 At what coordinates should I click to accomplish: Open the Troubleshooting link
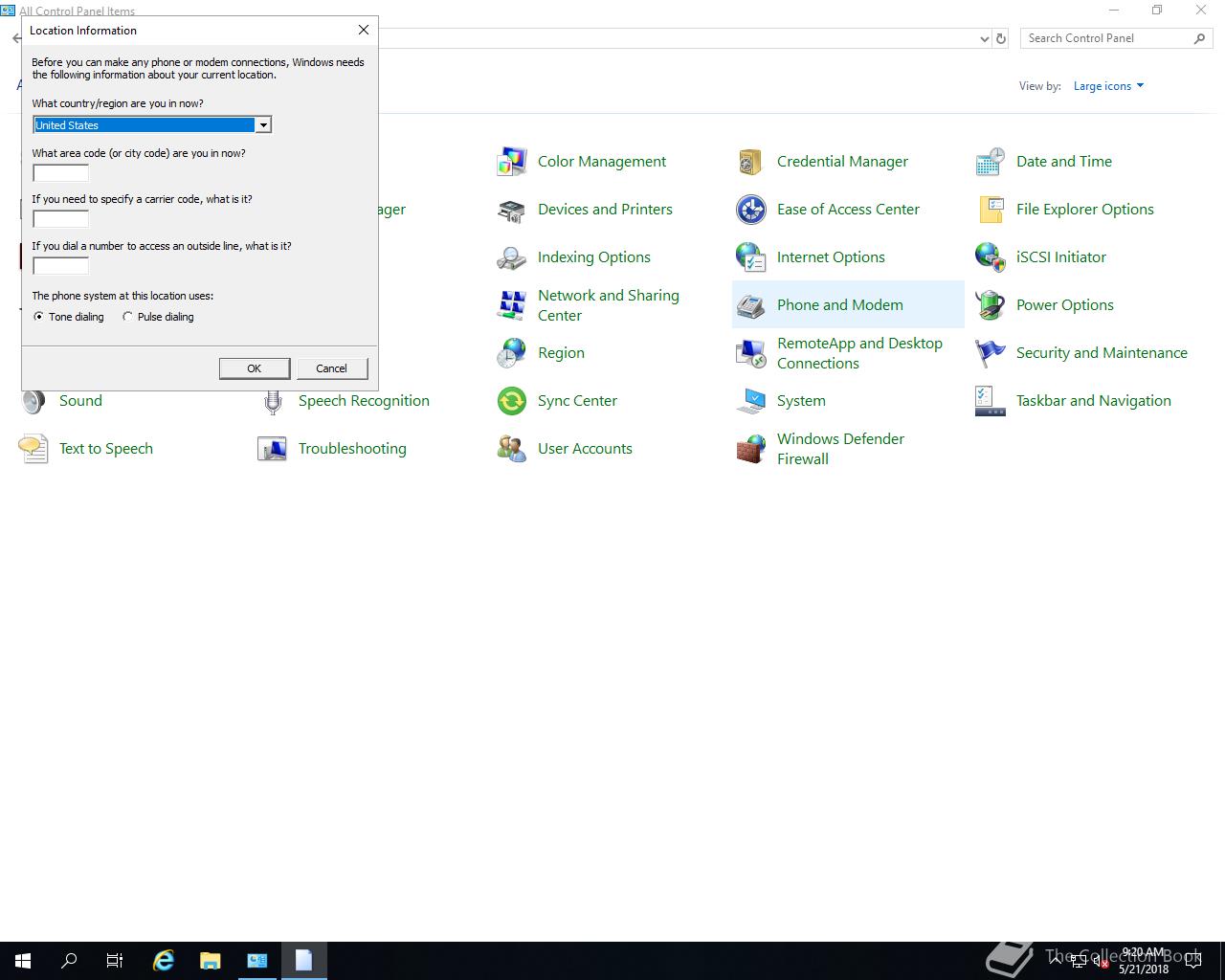(352, 449)
